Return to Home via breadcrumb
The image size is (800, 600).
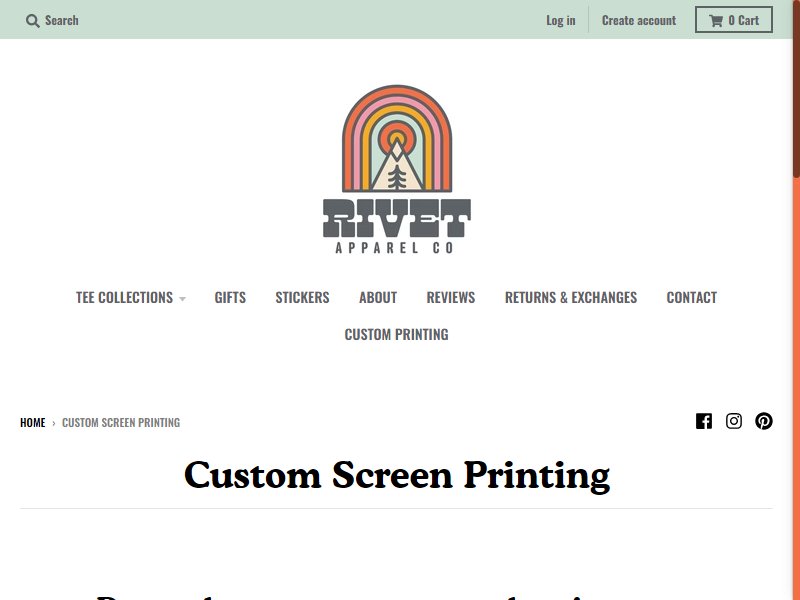33,422
